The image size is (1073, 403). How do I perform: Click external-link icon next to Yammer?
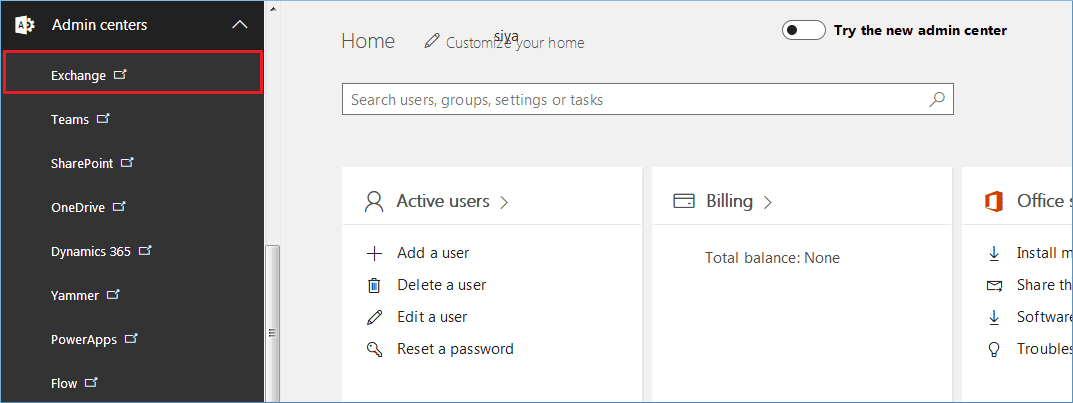113,295
